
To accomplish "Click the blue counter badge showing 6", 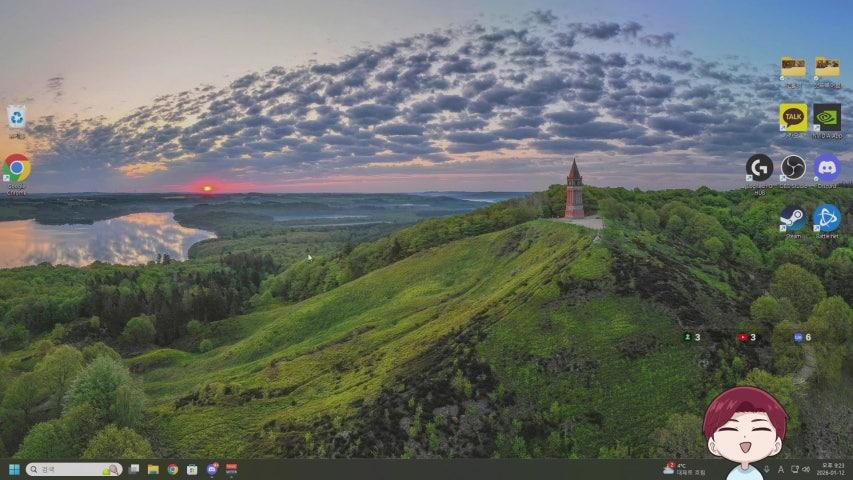I will click(802, 337).
